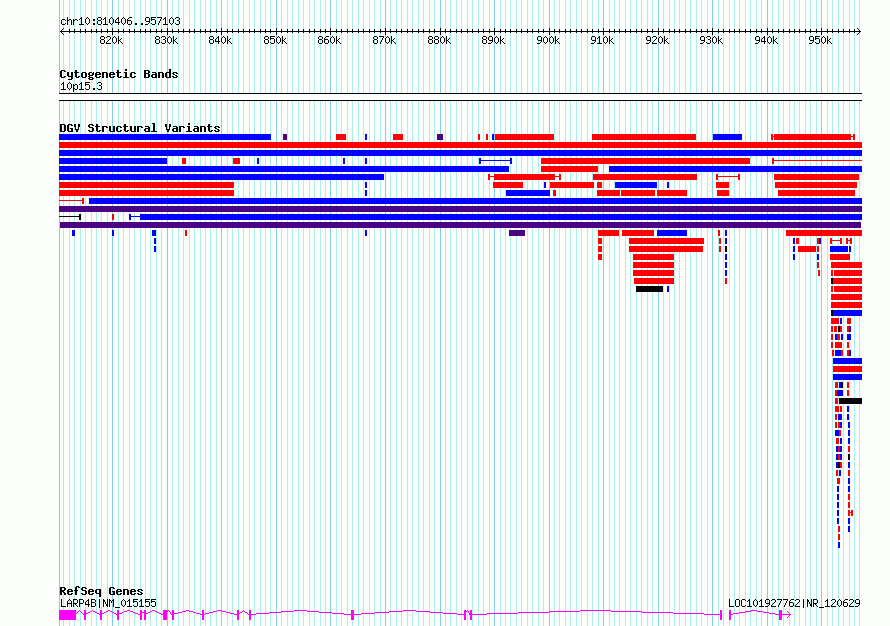Select the top-row red variant spanning 908k to 927k
The image size is (890, 626).
tap(644, 137)
